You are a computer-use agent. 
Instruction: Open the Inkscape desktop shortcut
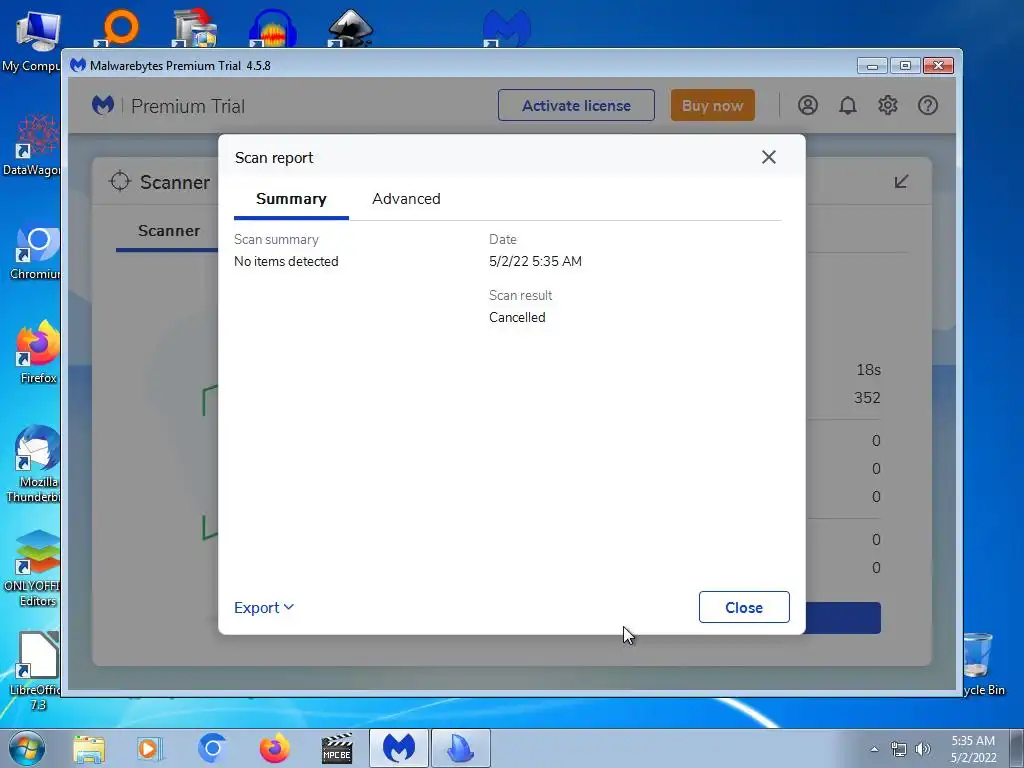pos(351,29)
